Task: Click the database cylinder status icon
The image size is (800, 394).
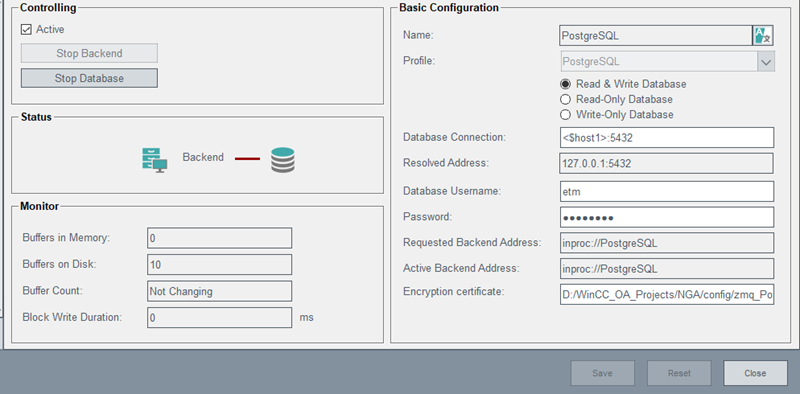Action: (283, 160)
